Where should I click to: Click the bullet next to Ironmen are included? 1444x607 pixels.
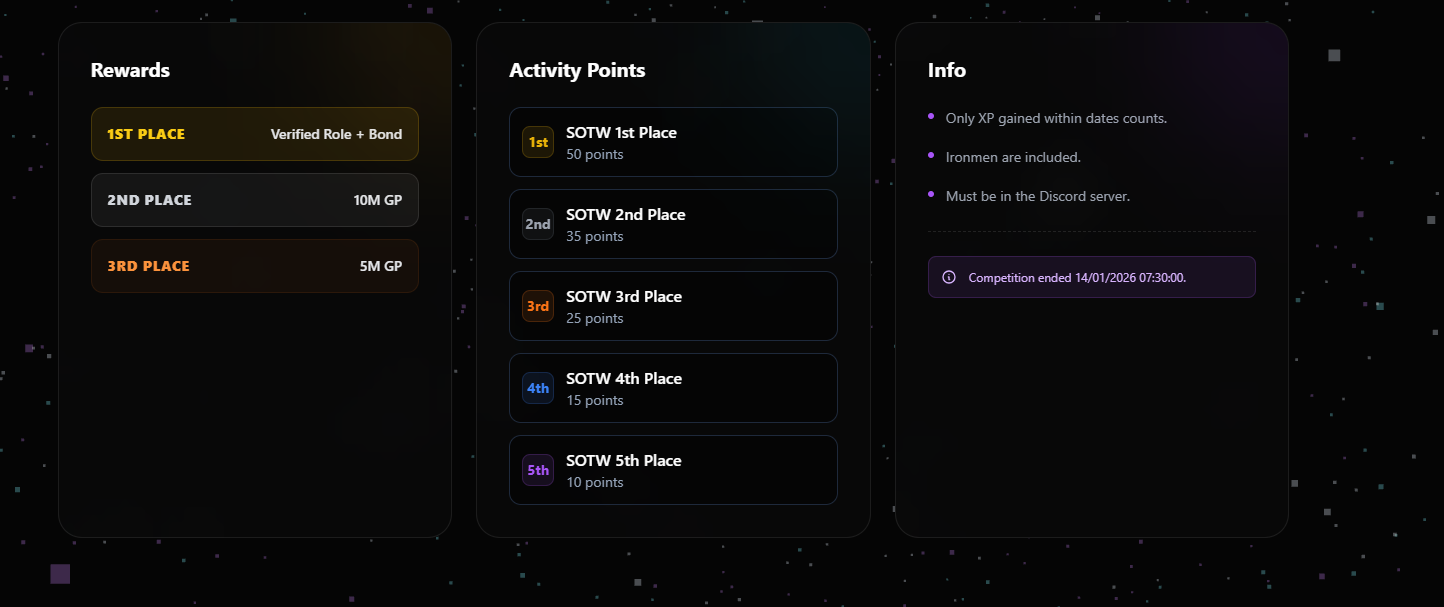click(933, 156)
